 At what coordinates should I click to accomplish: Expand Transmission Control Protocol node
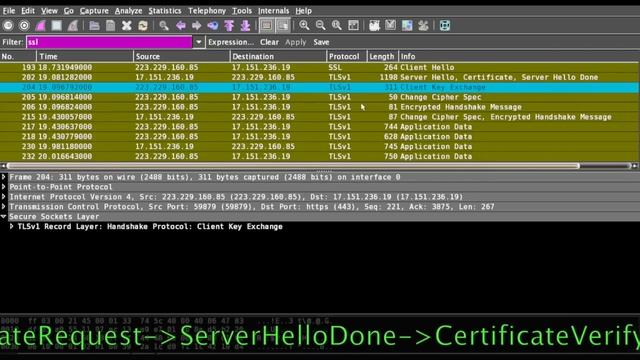click(4, 207)
